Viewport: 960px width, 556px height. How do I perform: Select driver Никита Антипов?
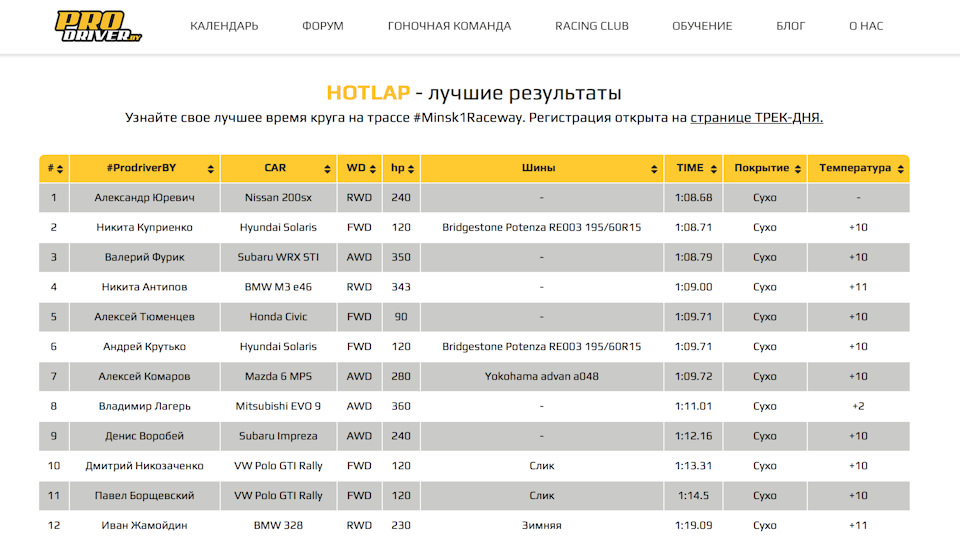coord(144,287)
